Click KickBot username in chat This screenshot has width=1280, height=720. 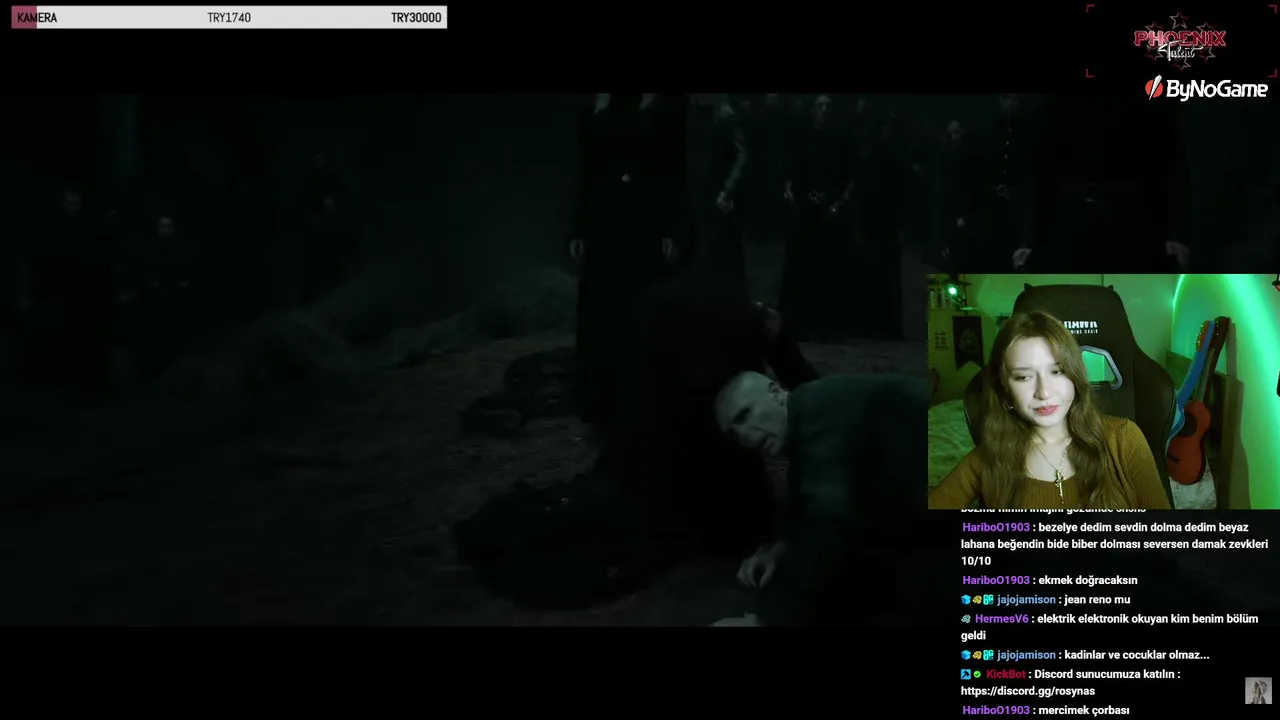[1006, 674]
